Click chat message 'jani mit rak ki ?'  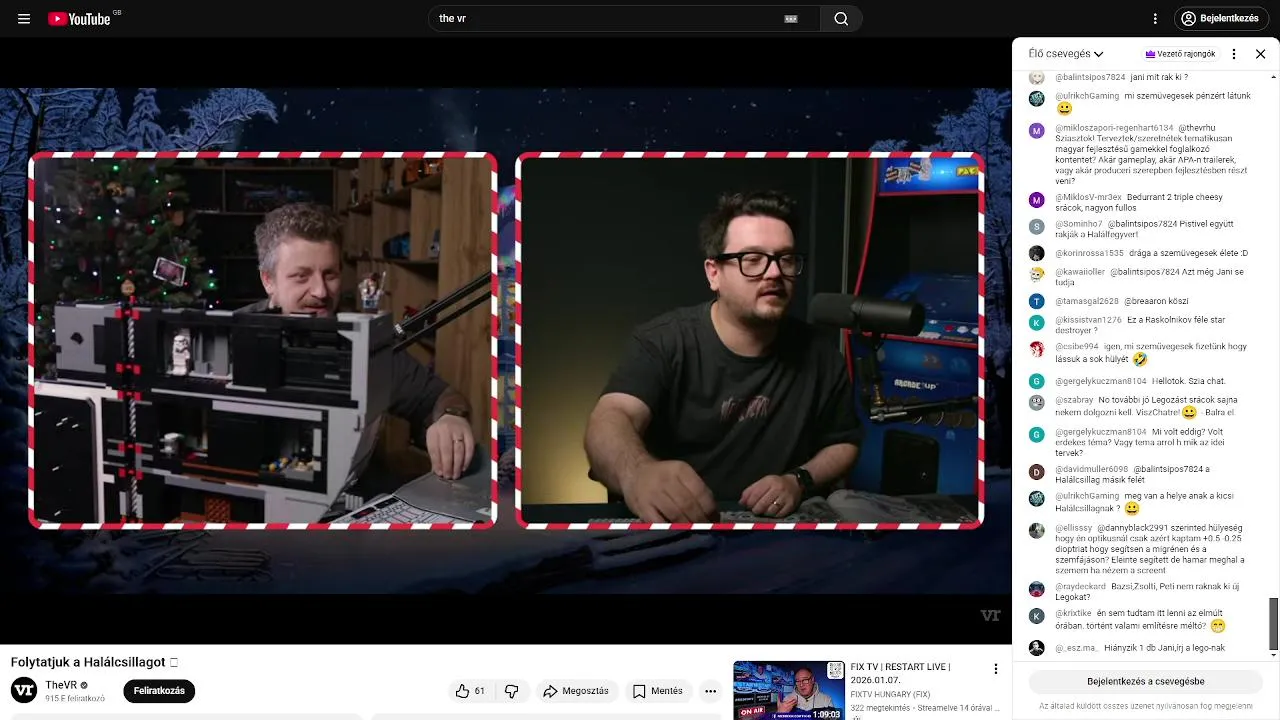coord(1159,77)
